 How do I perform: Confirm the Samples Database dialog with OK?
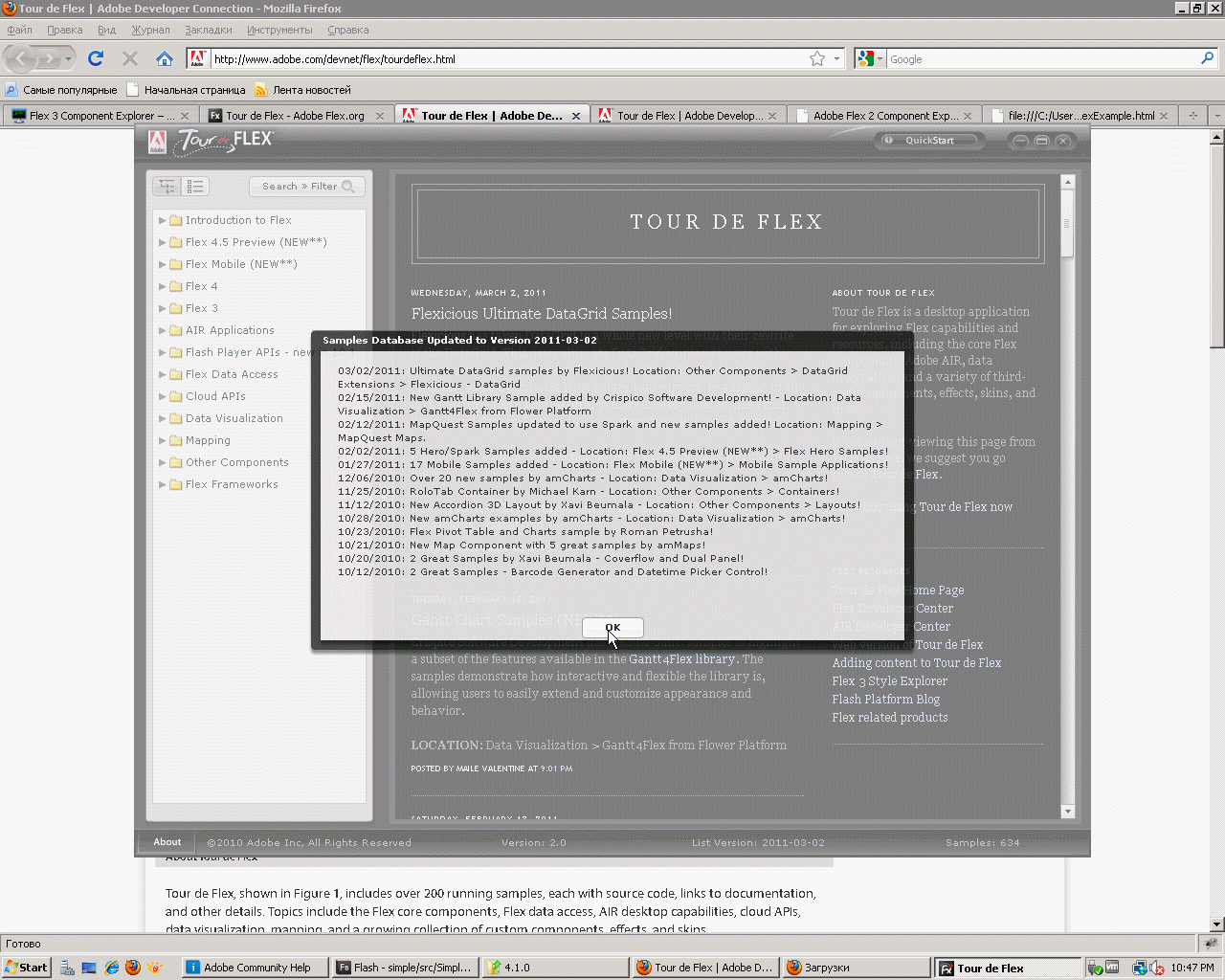pyautogui.click(x=612, y=628)
